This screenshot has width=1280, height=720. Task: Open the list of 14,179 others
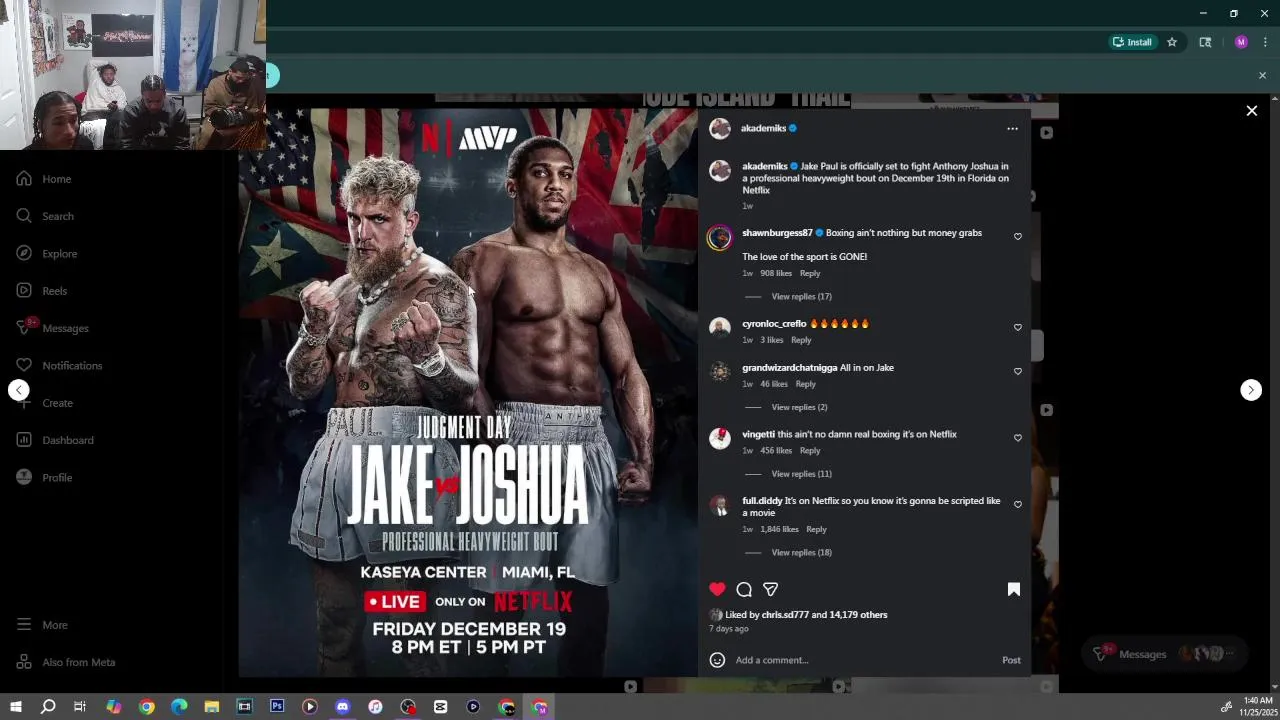click(x=858, y=615)
